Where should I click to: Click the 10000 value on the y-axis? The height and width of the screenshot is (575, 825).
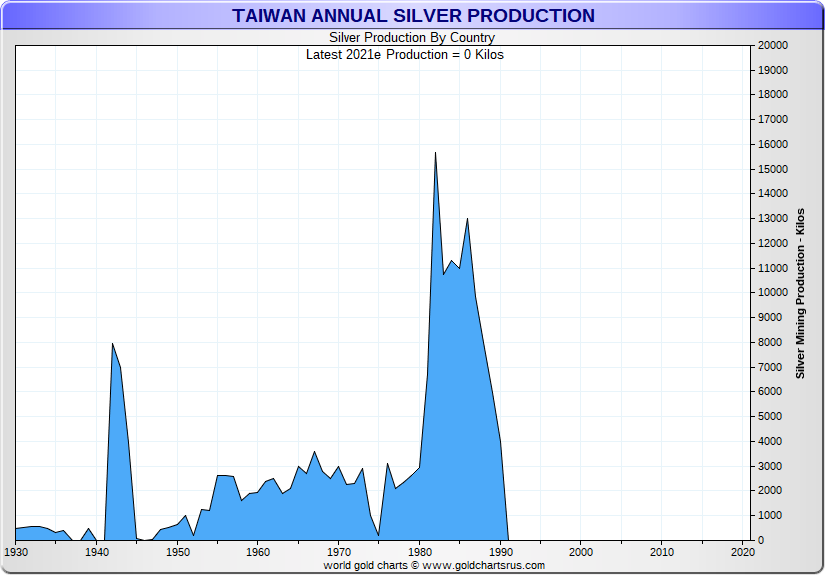tap(774, 293)
